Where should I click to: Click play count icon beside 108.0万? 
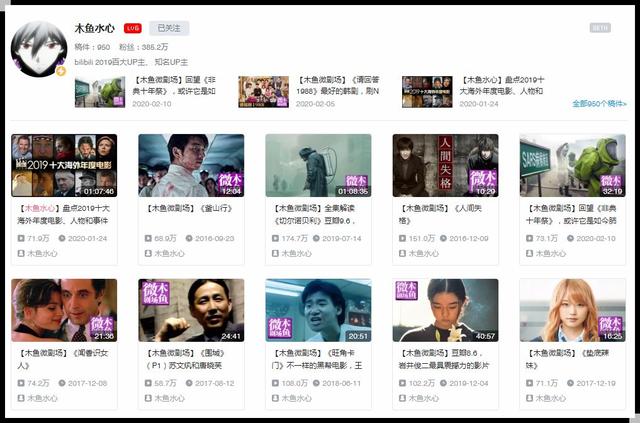[276, 383]
